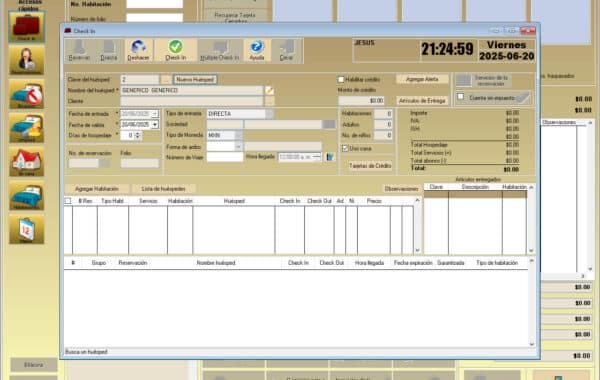Open Ayuda help question-mark icon
The width and height of the screenshot is (600, 380).
[257, 50]
